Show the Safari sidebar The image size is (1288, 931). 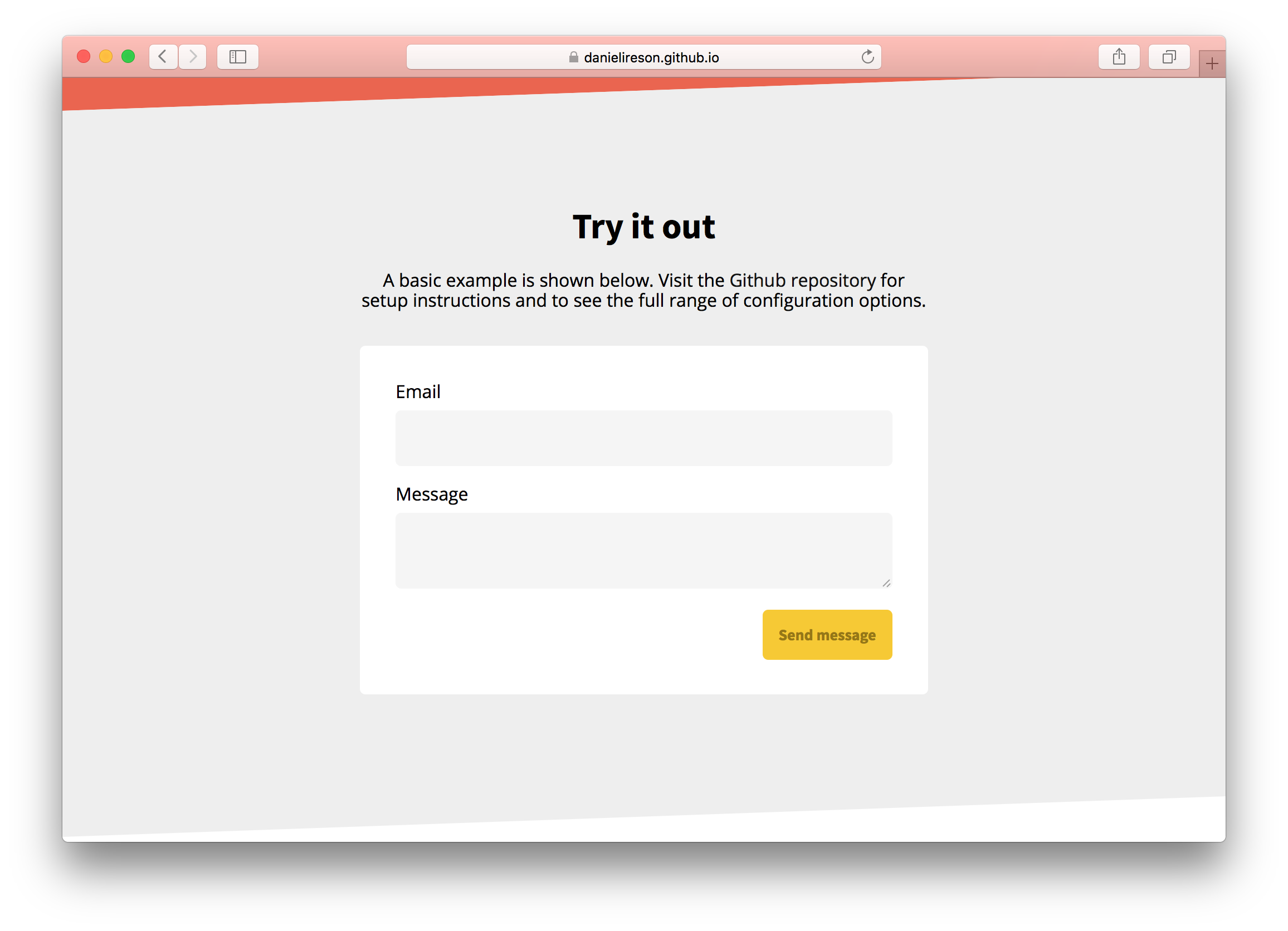[x=237, y=57]
